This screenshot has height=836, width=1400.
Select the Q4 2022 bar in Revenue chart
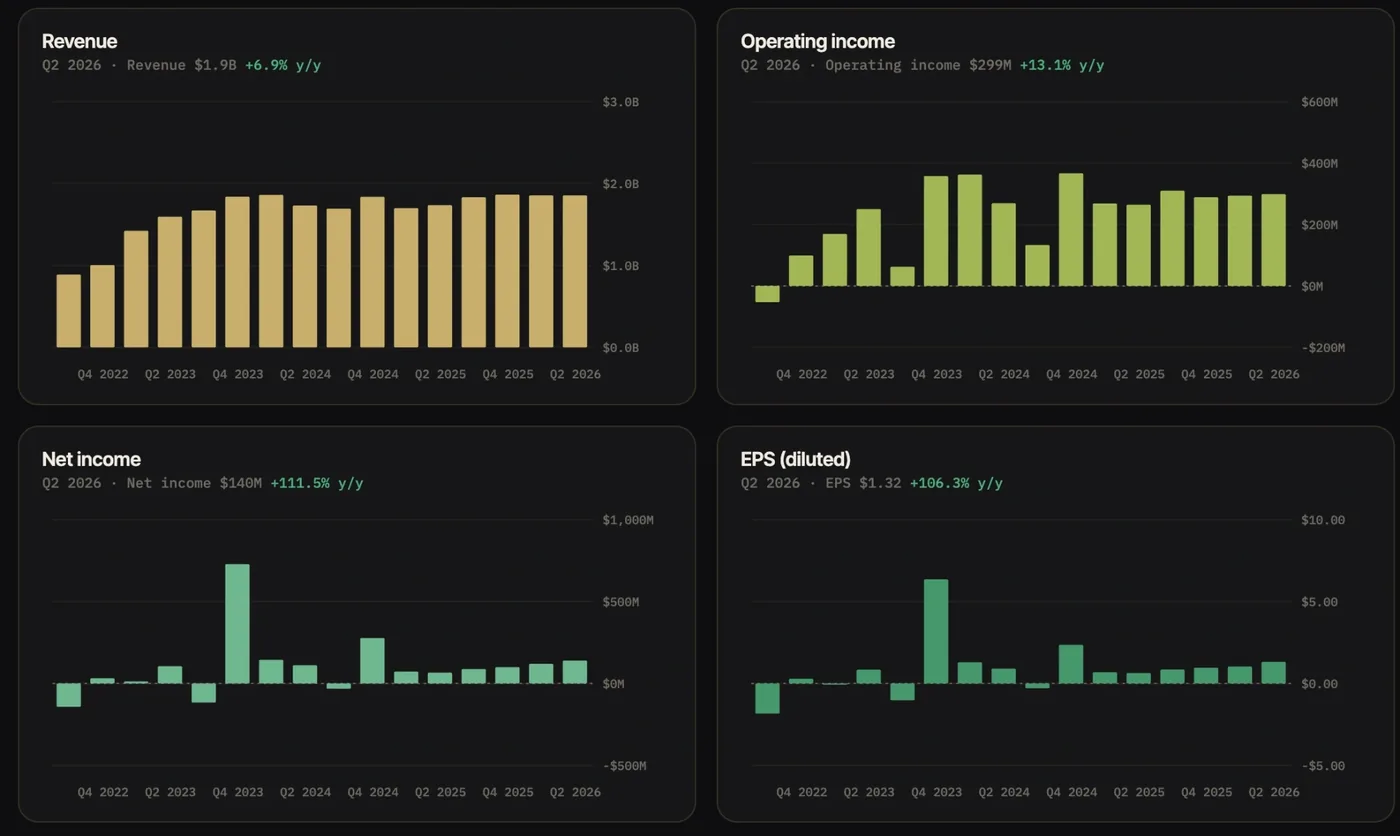pyautogui.click(x=102, y=306)
